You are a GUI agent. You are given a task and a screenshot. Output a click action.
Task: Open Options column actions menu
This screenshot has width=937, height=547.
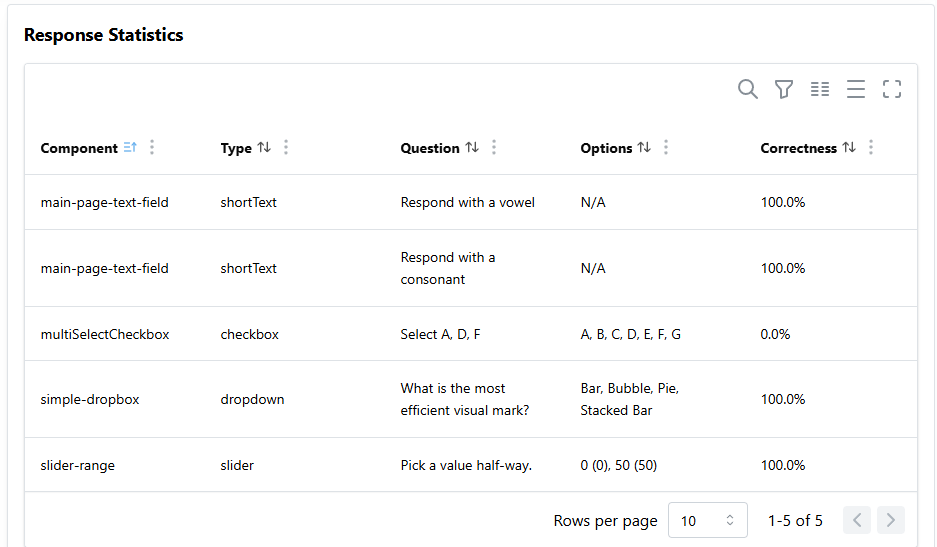pyautogui.click(x=666, y=147)
